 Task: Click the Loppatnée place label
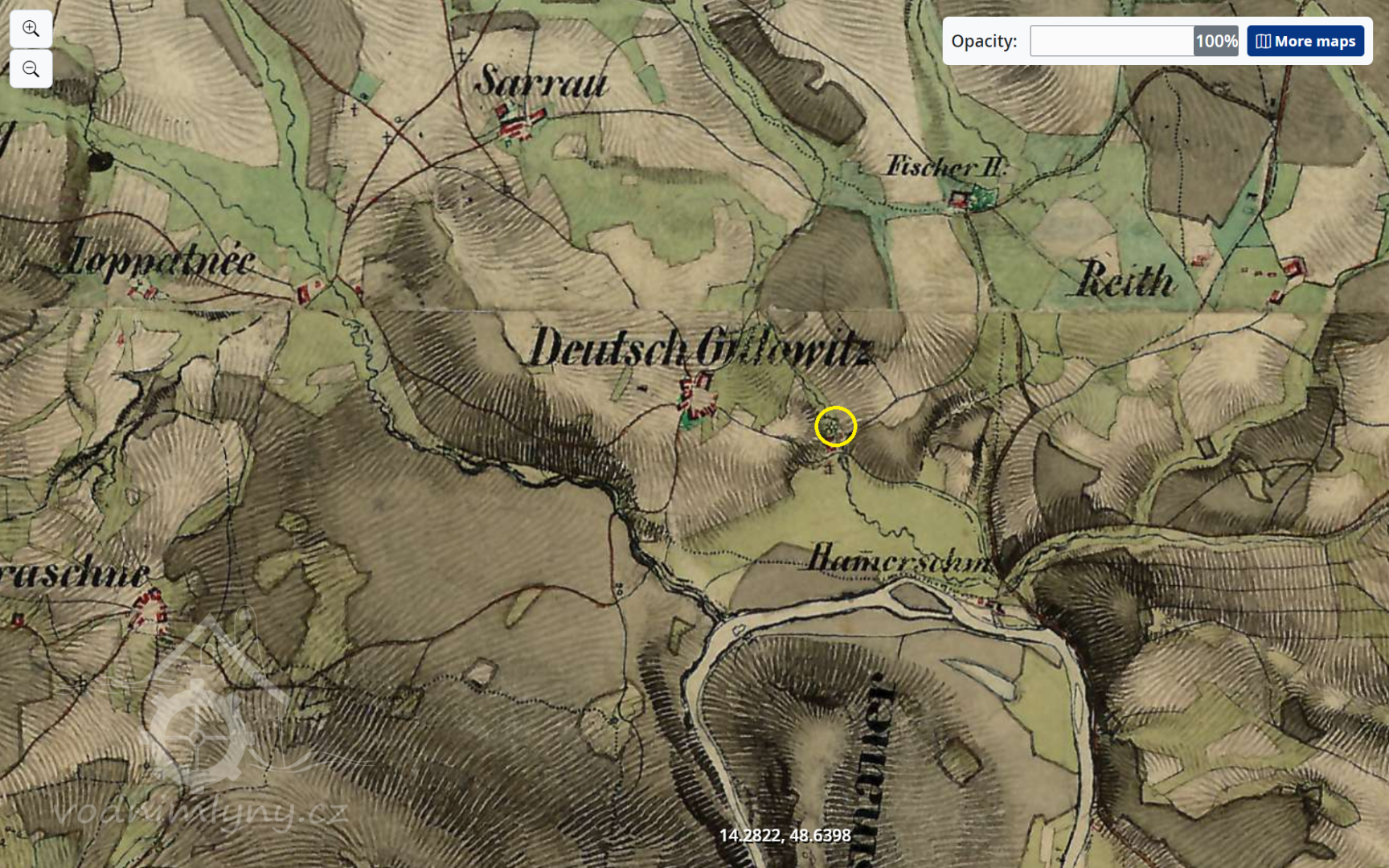161,259
